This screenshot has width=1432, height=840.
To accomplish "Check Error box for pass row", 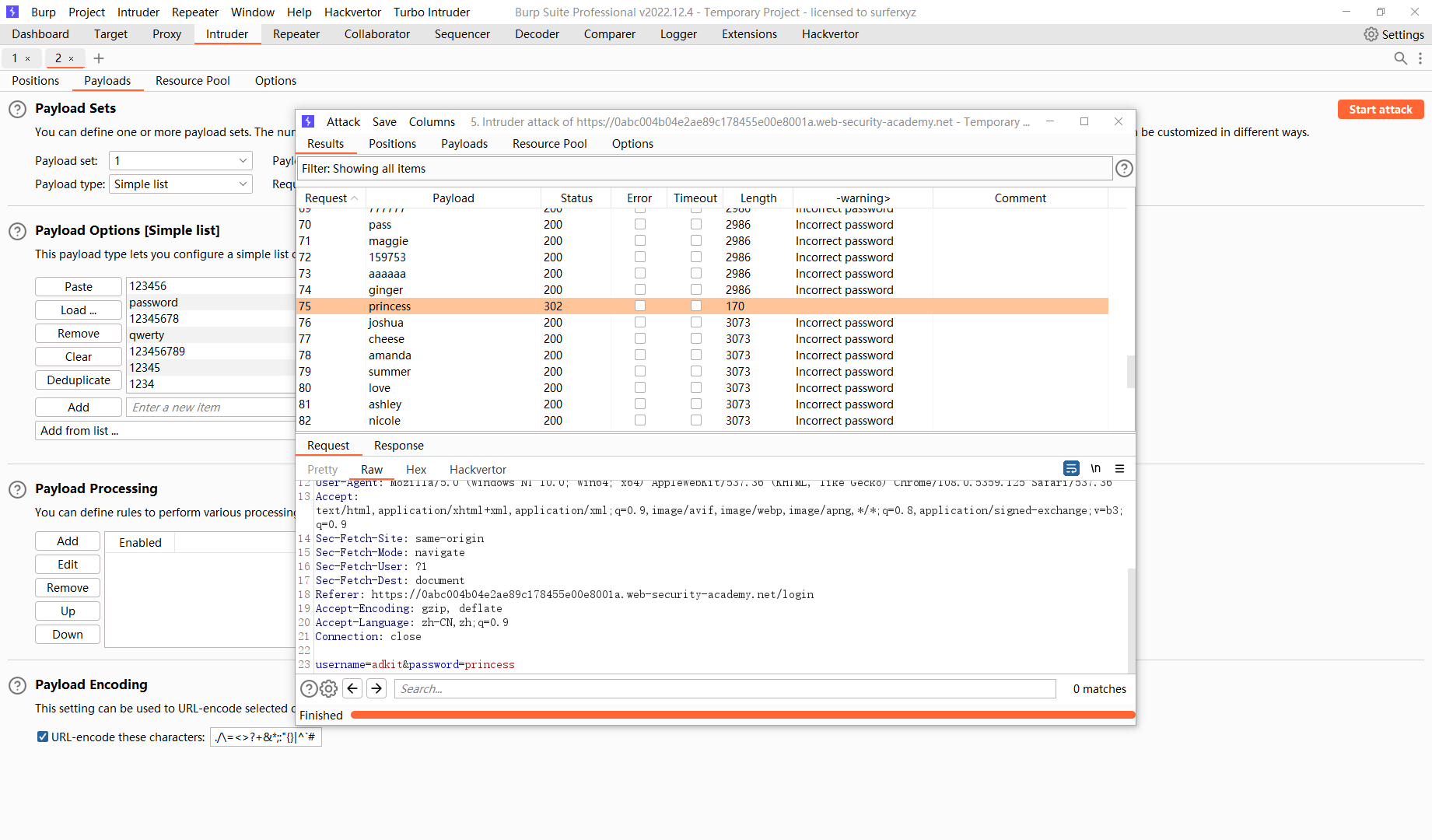I will [640, 224].
